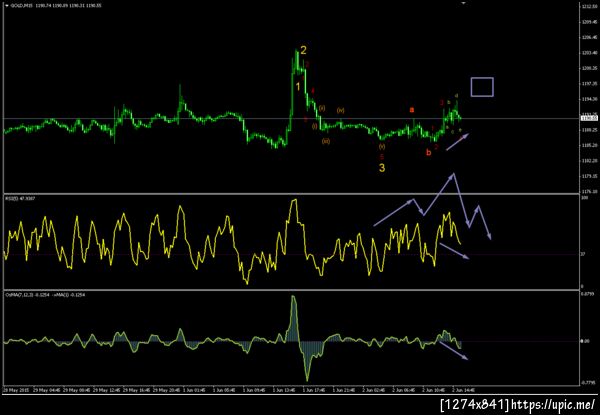Click the OsMA indicator label in the bottom pane
Screen dimensions: 600x415
pos(45,295)
